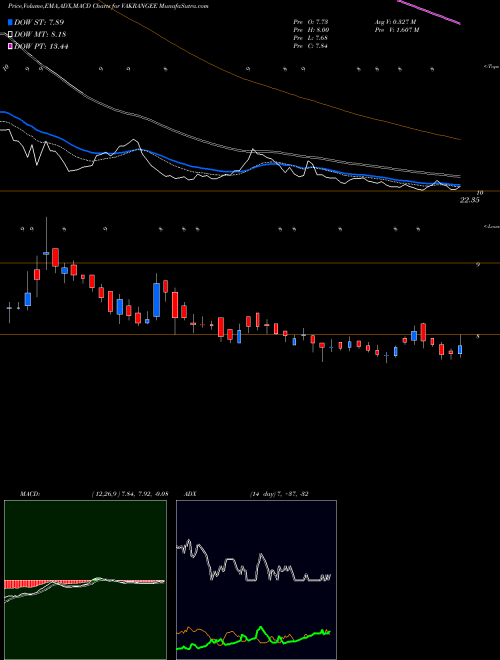Select the 'DOW ST: 7.89' legend label
The height and width of the screenshot is (660, 500).
pos(39,22)
